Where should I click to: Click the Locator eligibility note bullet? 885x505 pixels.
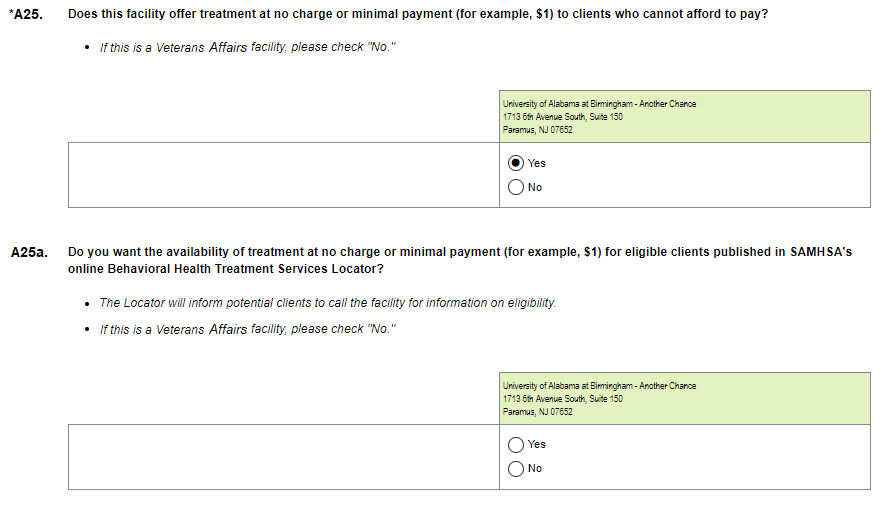pyautogui.click(x=327, y=303)
